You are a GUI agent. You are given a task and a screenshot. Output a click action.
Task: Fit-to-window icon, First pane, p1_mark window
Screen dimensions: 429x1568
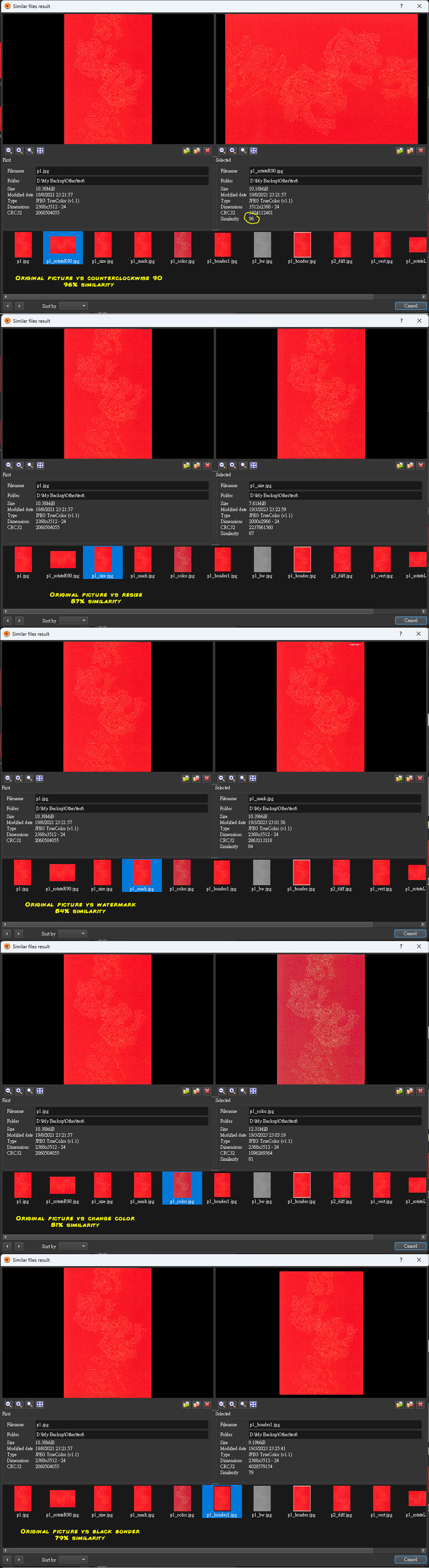pyautogui.click(x=39, y=778)
